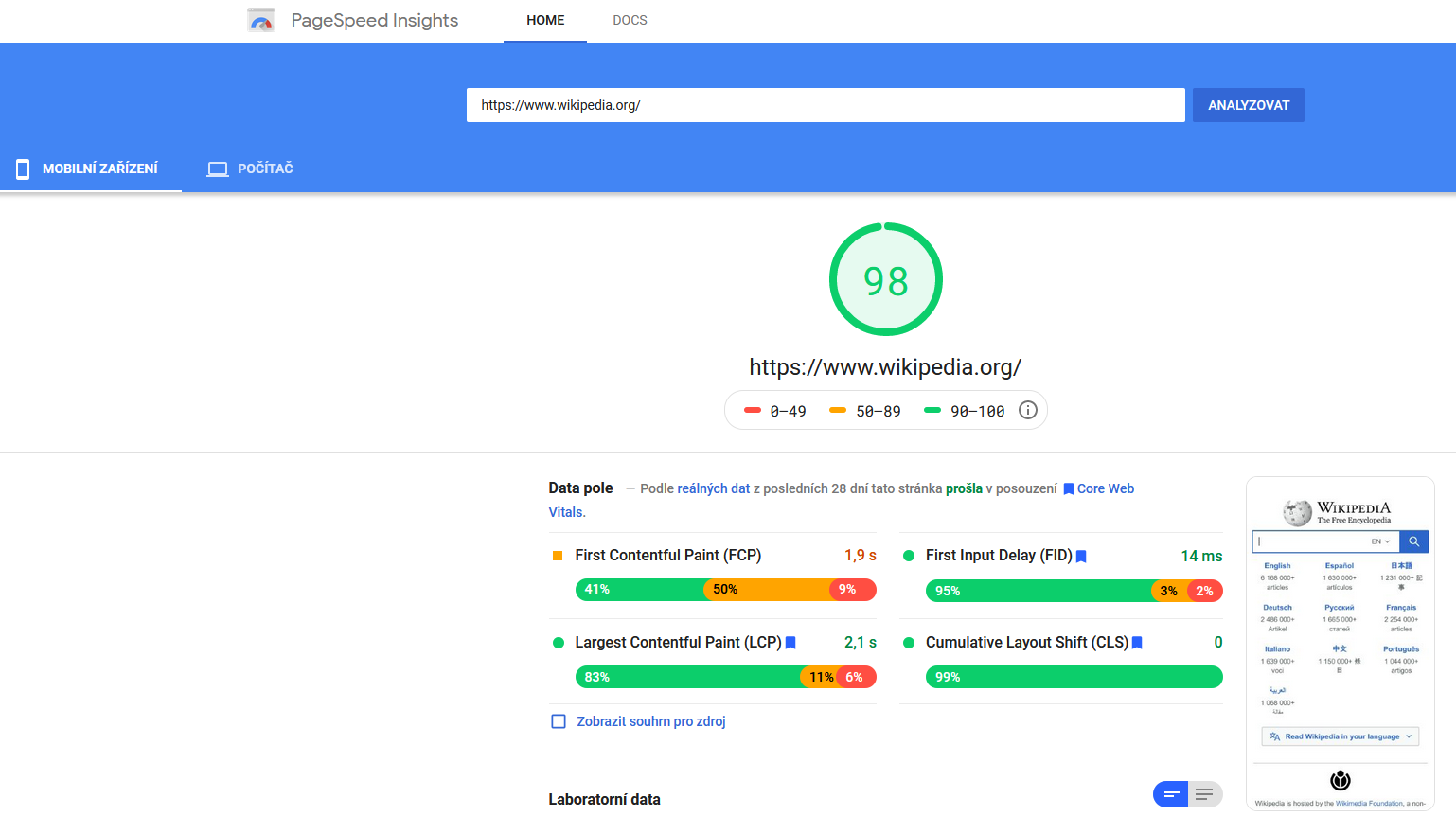Click FCP orange 50% bar segment
The image size is (1456, 834).
[x=767, y=590]
